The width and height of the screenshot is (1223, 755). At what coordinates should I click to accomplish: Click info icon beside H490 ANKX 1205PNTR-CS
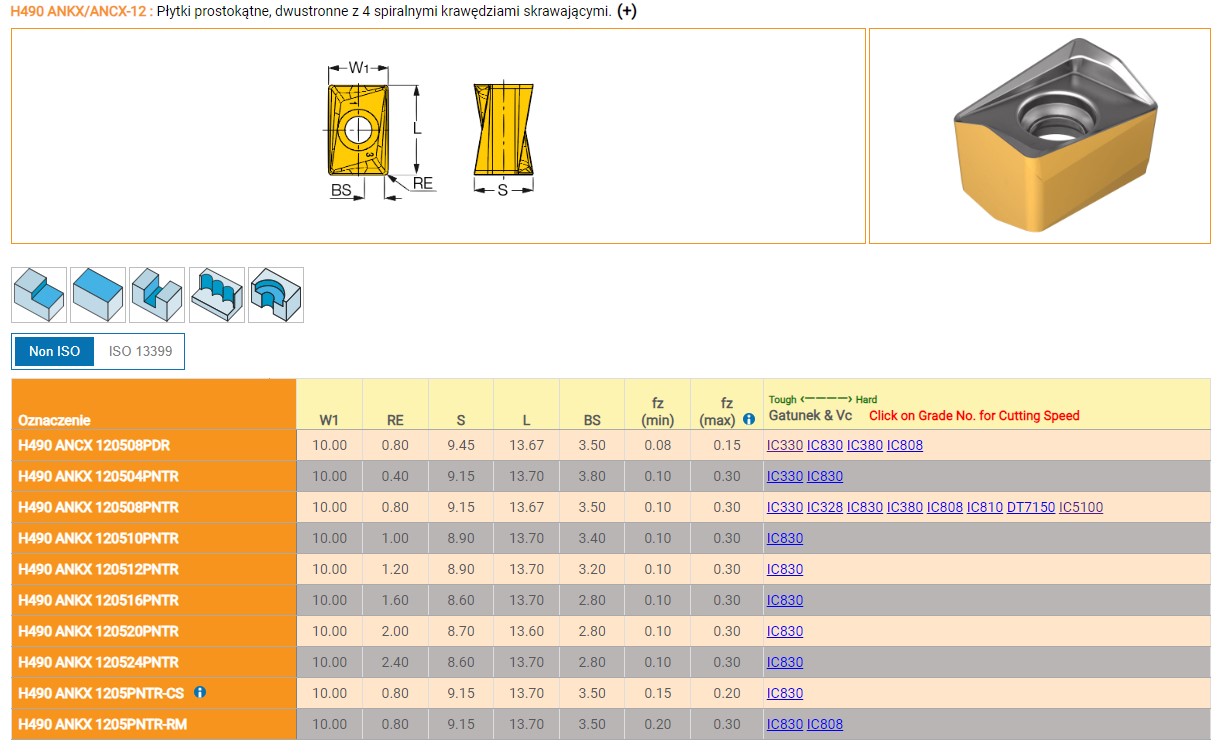pyautogui.click(x=200, y=692)
